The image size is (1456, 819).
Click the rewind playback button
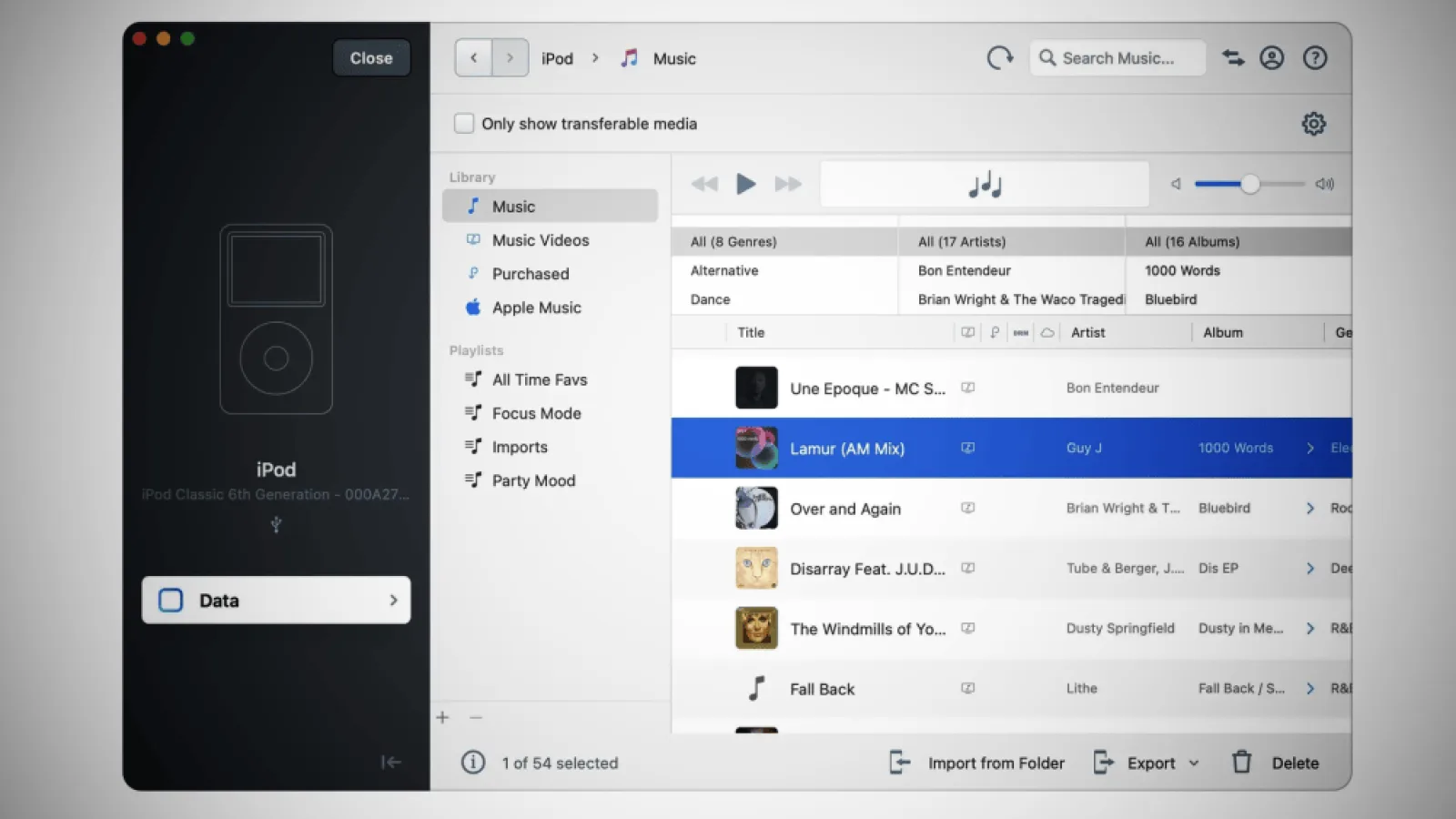(704, 184)
